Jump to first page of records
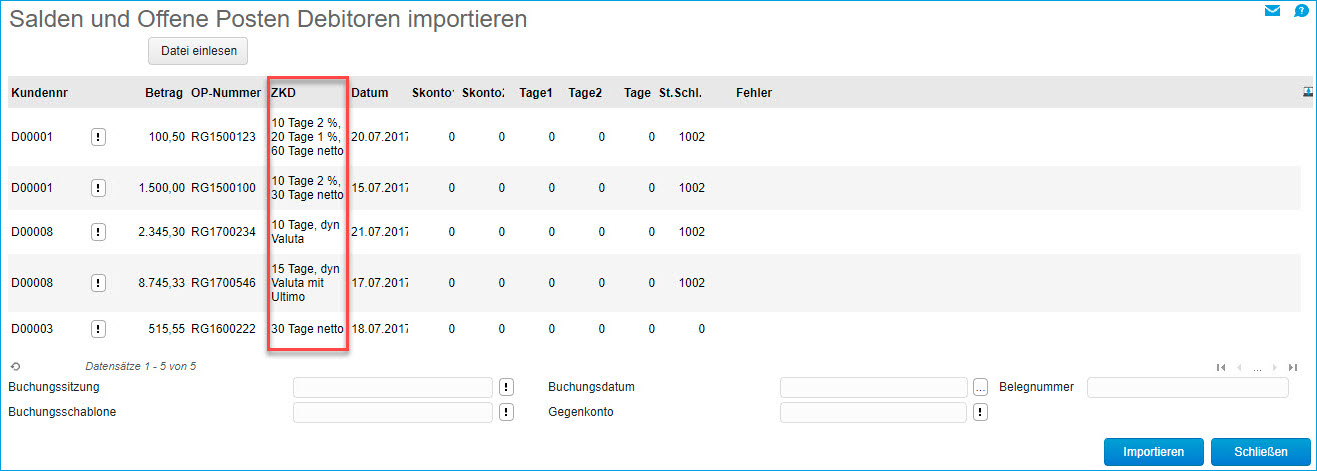The height and width of the screenshot is (471, 1317). click(x=1221, y=367)
